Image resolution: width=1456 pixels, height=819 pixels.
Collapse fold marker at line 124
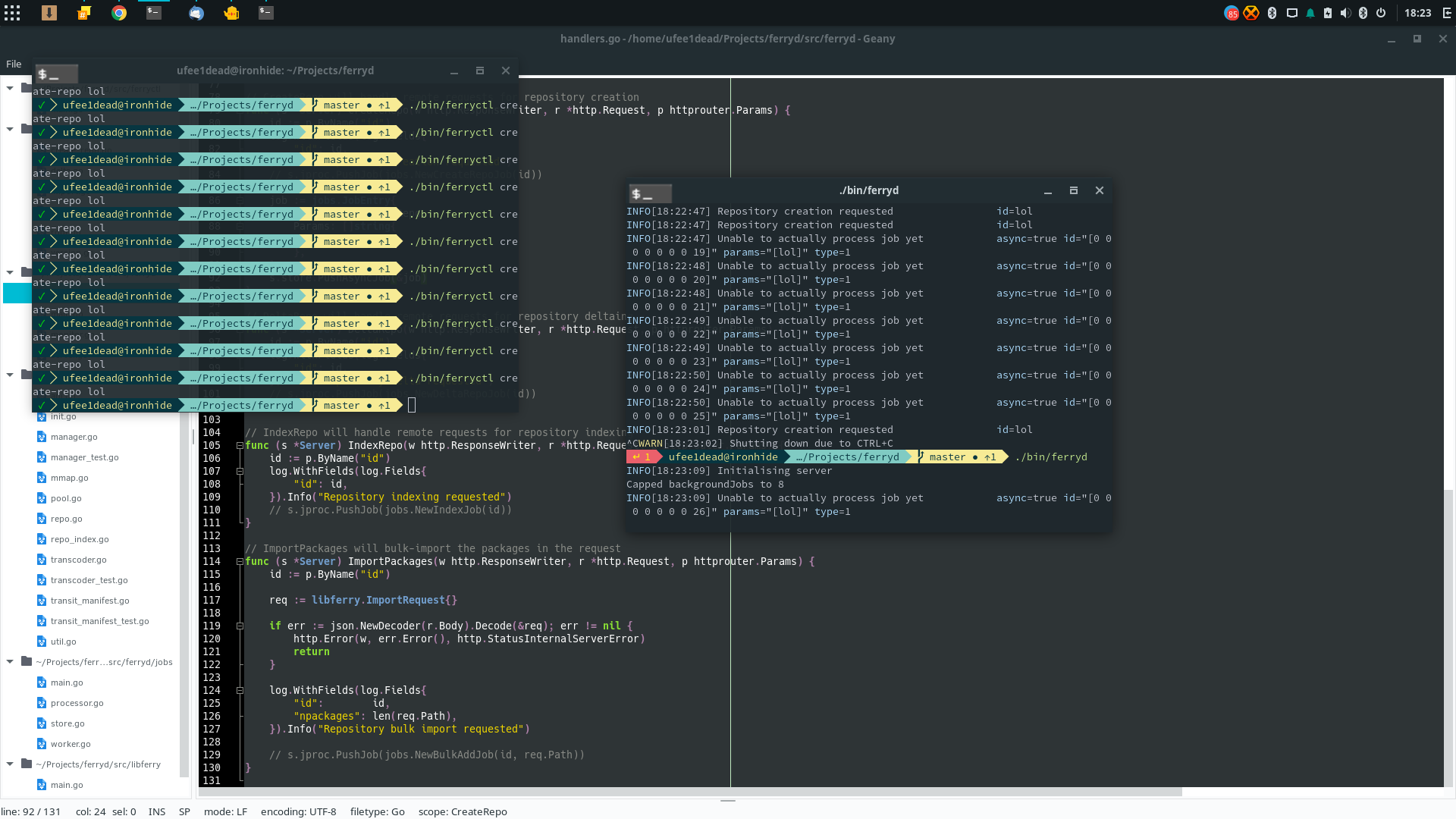[x=240, y=691]
